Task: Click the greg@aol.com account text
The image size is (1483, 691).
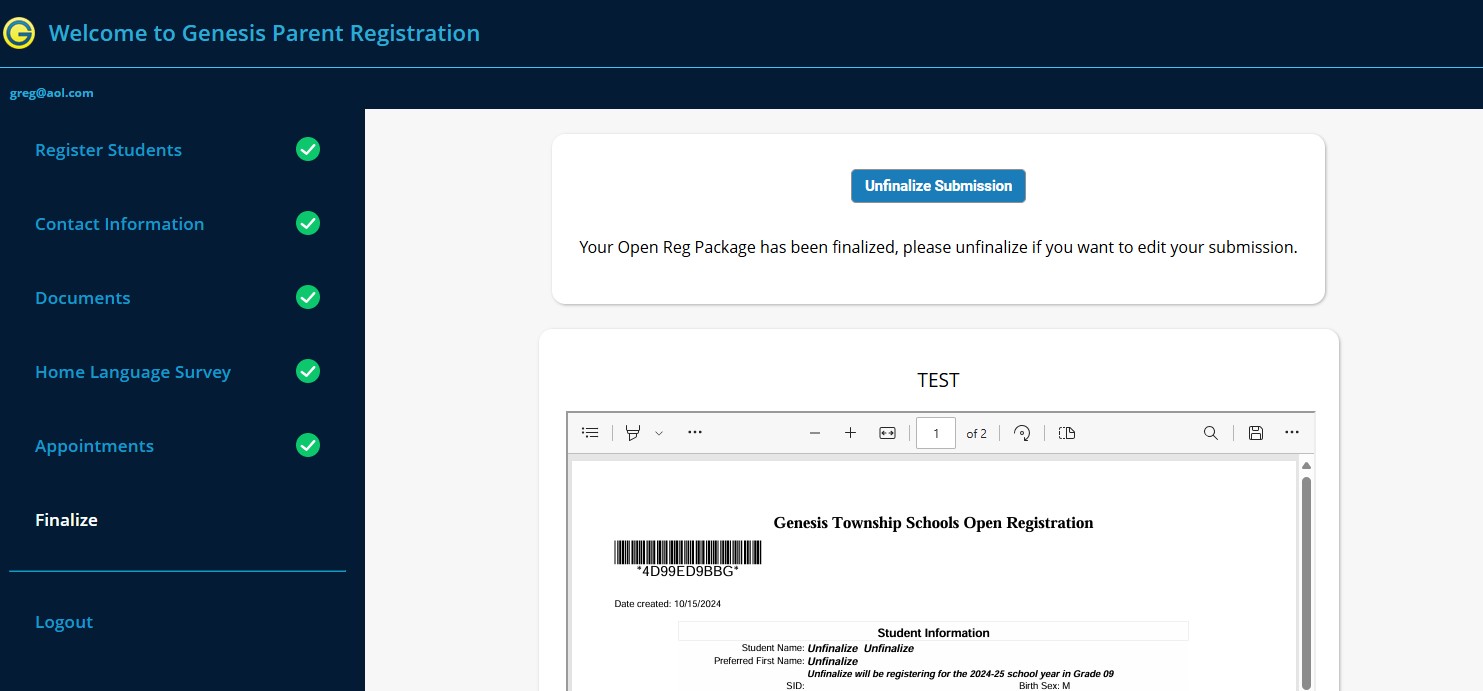Action: coord(51,93)
